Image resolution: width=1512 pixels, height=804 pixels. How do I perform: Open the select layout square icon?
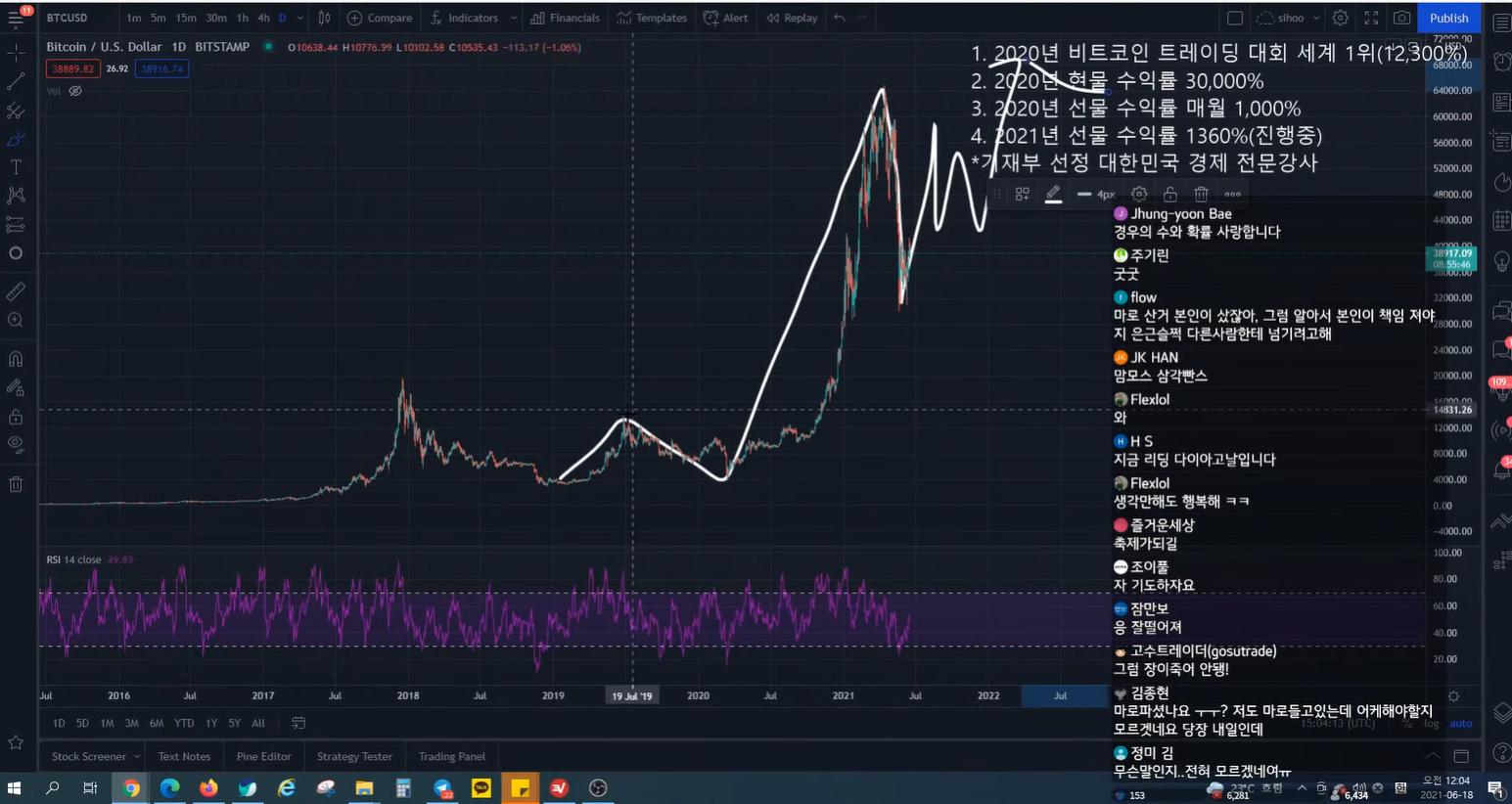point(1235,18)
